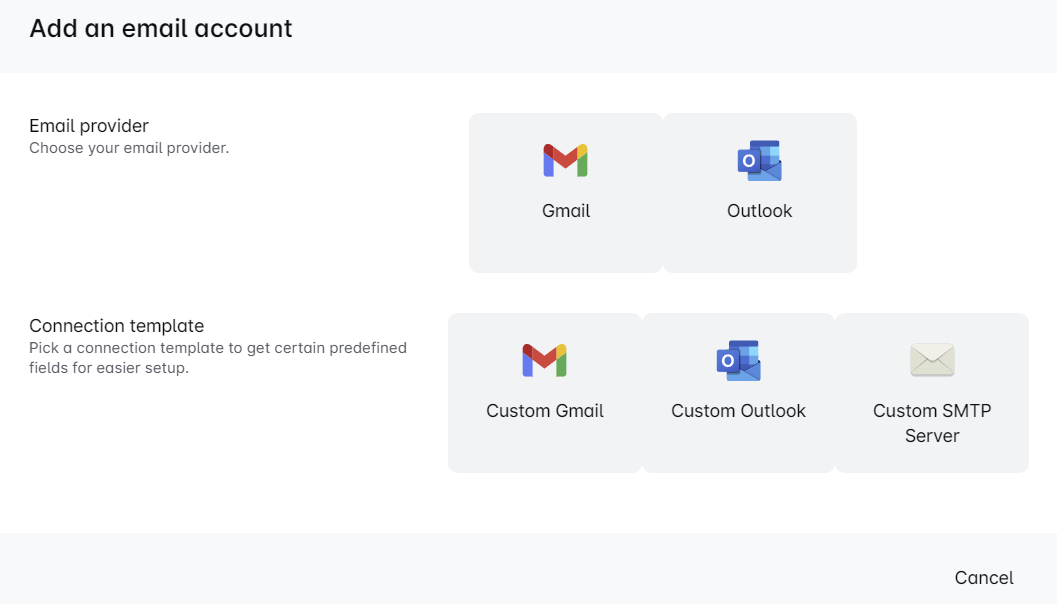Click the Custom Gmail logo icon
This screenshot has width=1057, height=604.
pos(544,360)
